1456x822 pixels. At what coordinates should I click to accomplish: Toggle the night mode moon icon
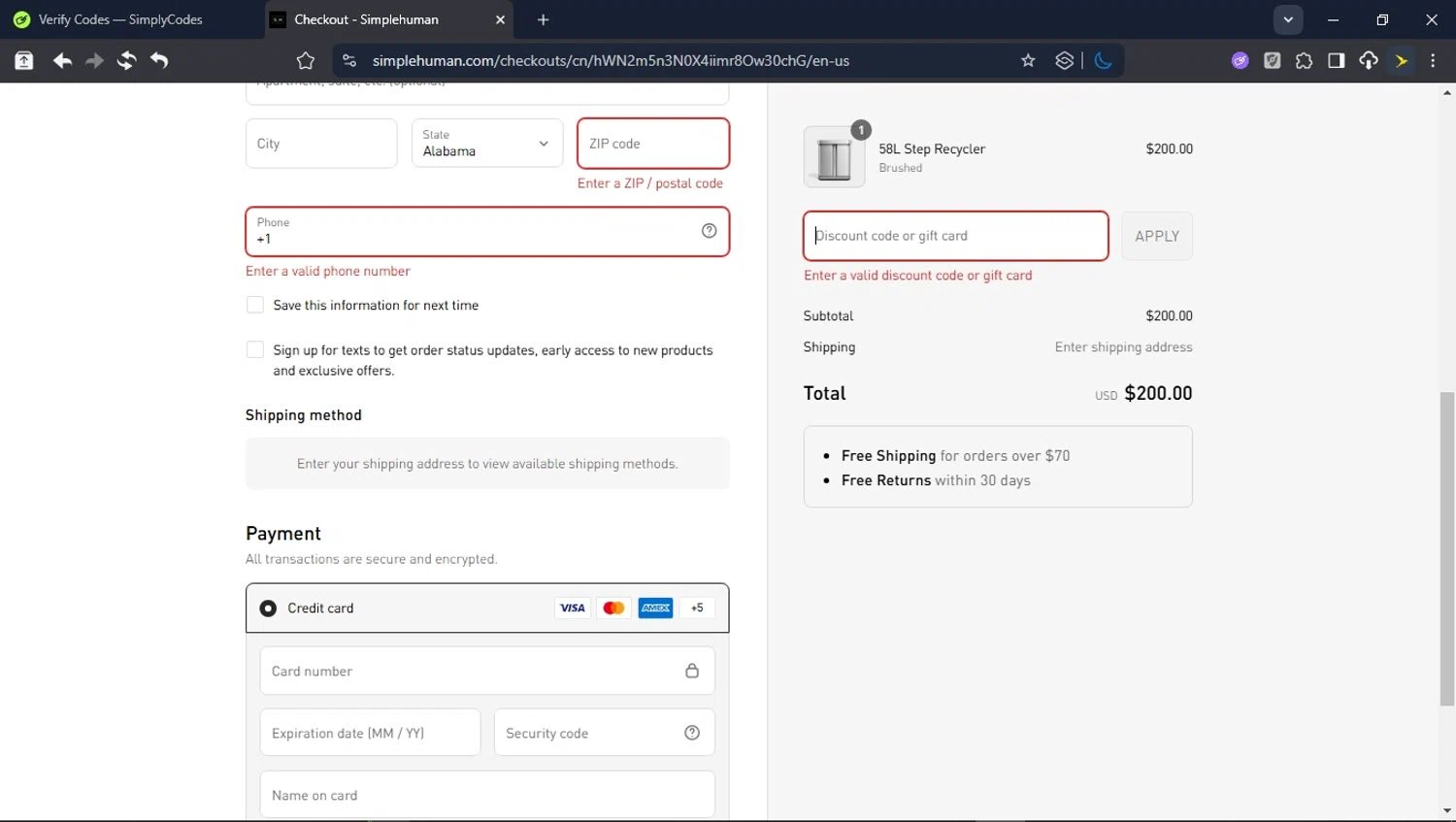1103,60
